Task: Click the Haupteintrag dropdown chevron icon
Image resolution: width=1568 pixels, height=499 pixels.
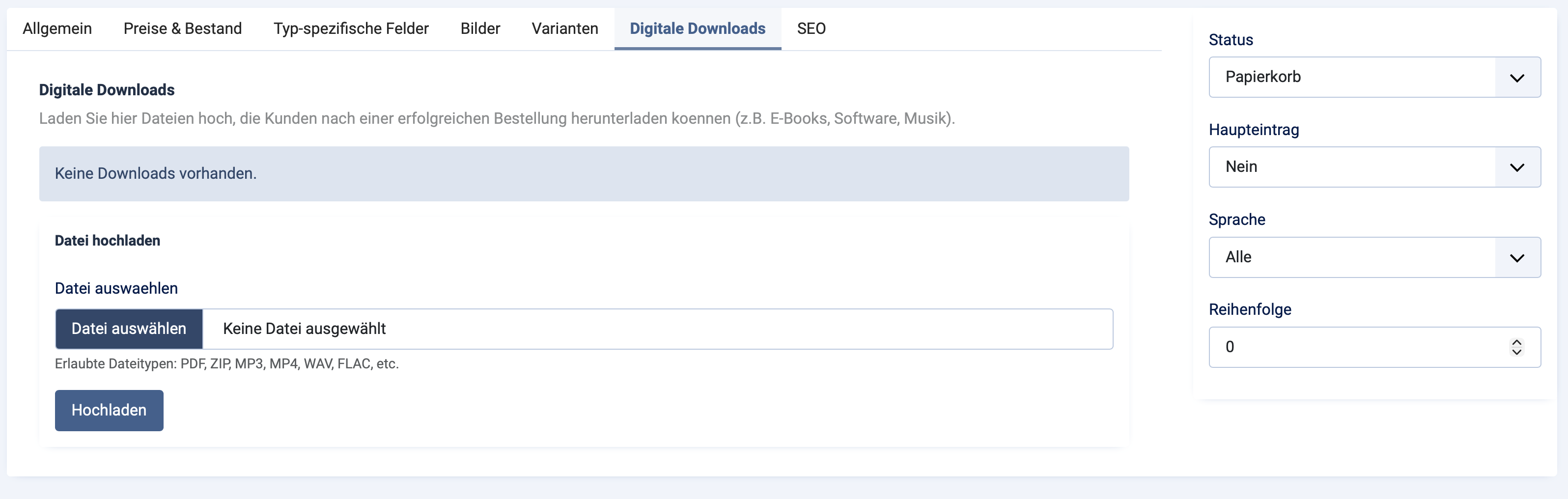Action: 1517,166
